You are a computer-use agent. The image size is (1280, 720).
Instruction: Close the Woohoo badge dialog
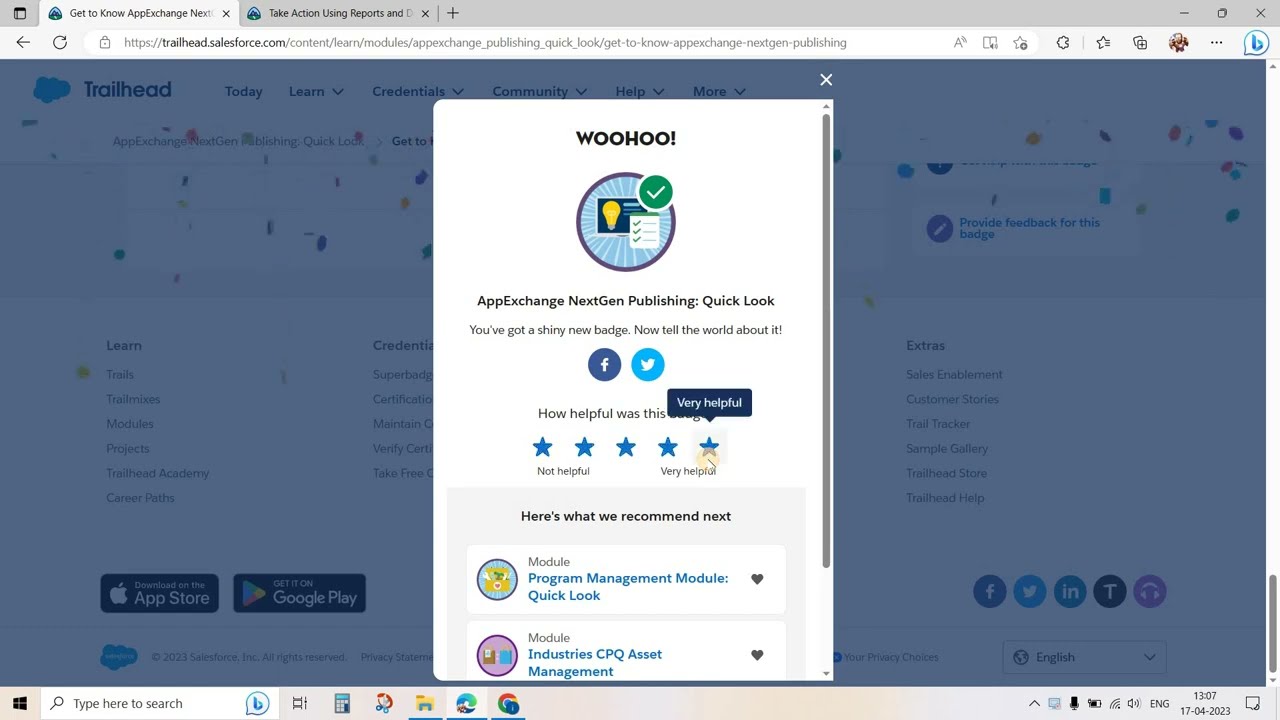[x=826, y=80]
